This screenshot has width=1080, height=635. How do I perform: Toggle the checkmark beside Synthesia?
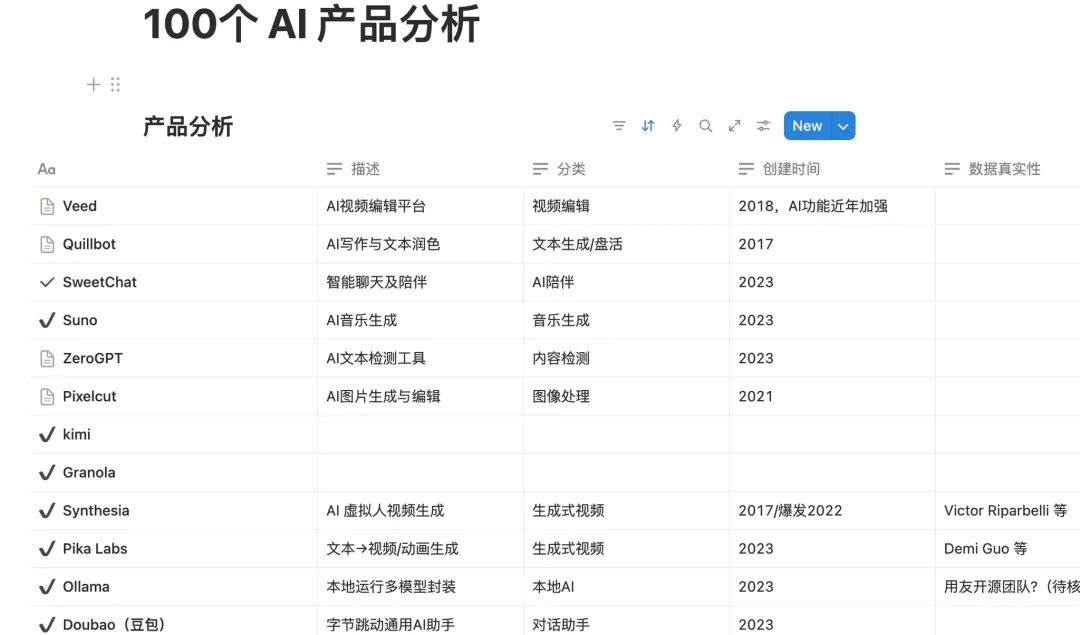(x=47, y=510)
